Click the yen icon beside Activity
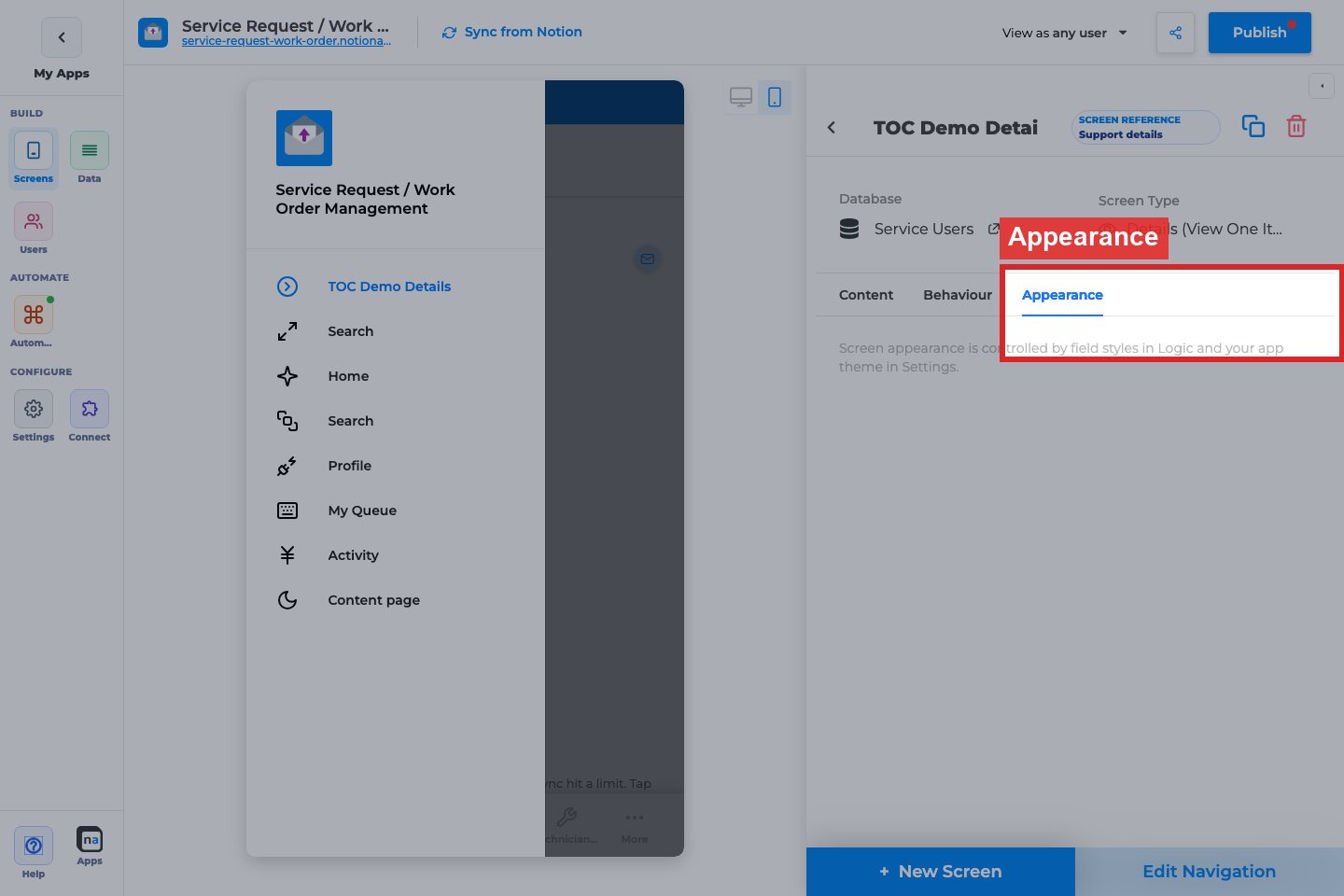The height and width of the screenshot is (896, 1344). (x=287, y=555)
